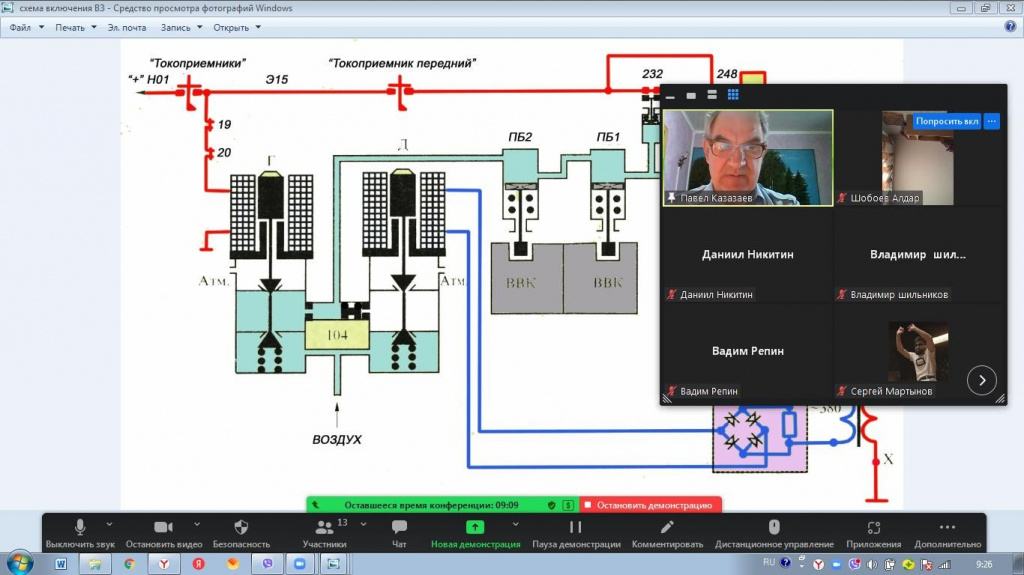The image size is (1024, 575).
Task: Open the Дополнительно more options
Action: click(x=947, y=533)
